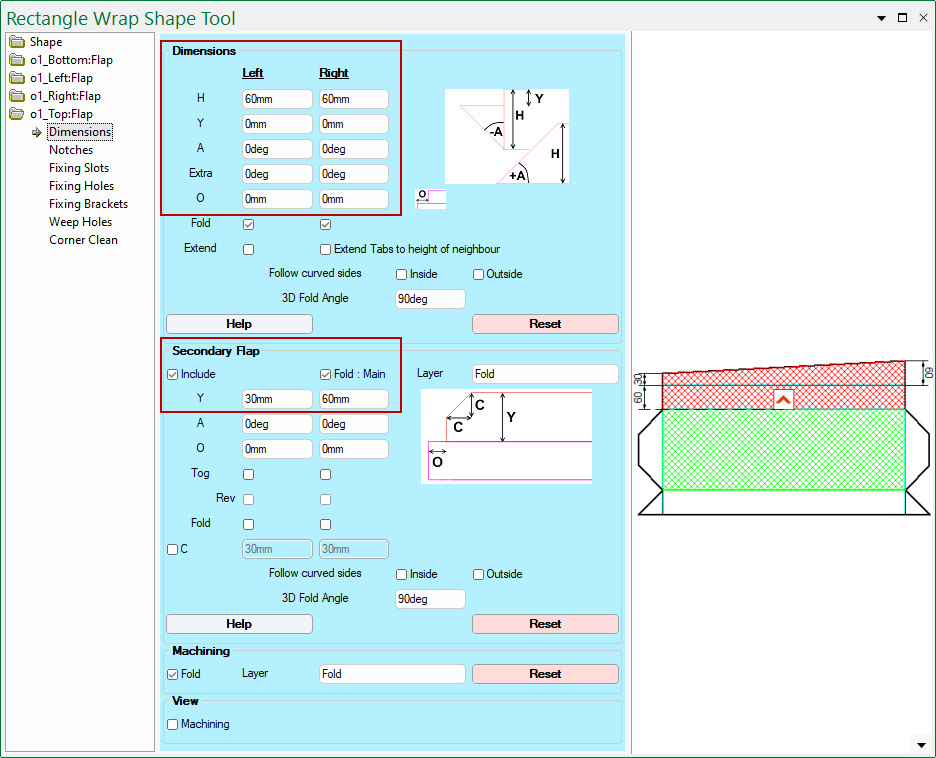Image resolution: width=936 pixels, height=758 pixels.
Task: Edit the Dimensions 3D Fold Angle field
Action: 430,299
